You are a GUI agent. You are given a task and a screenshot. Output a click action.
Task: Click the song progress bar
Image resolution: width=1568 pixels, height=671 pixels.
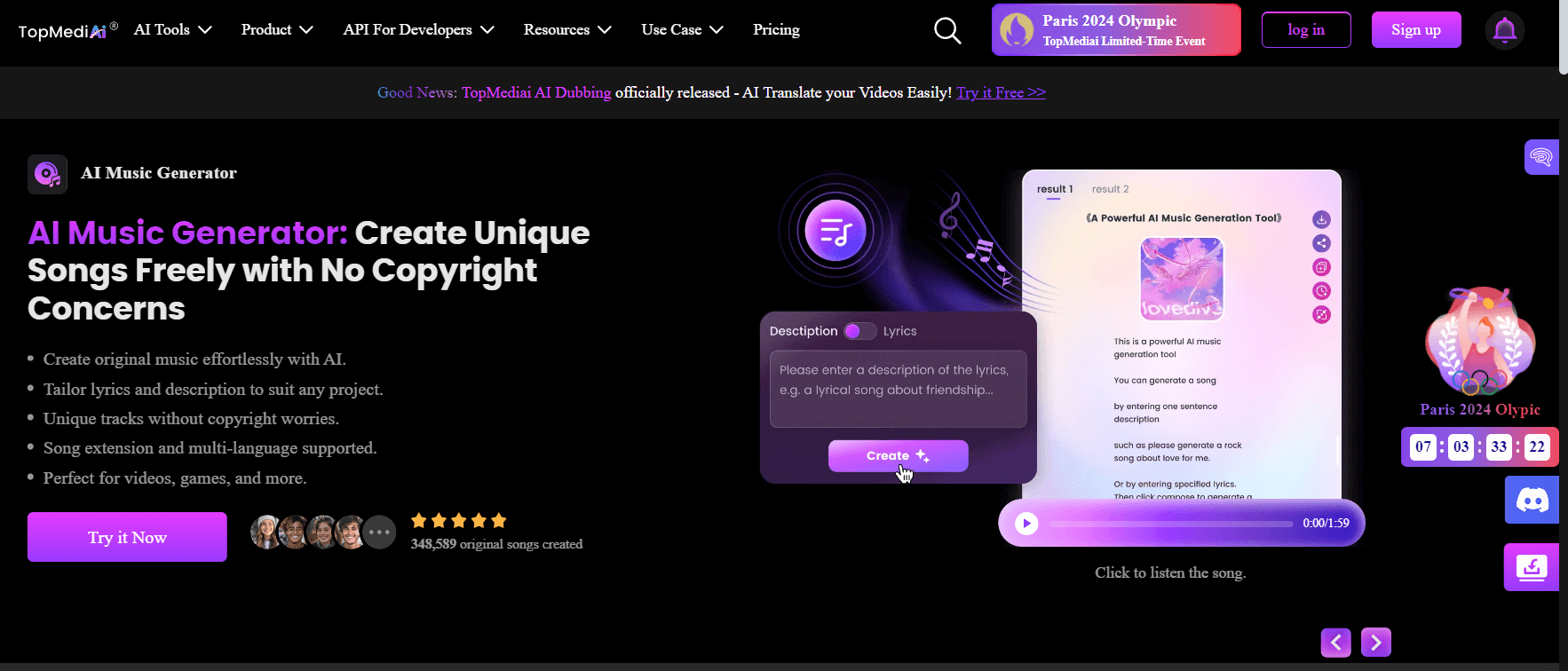(x=1170, y=524)
